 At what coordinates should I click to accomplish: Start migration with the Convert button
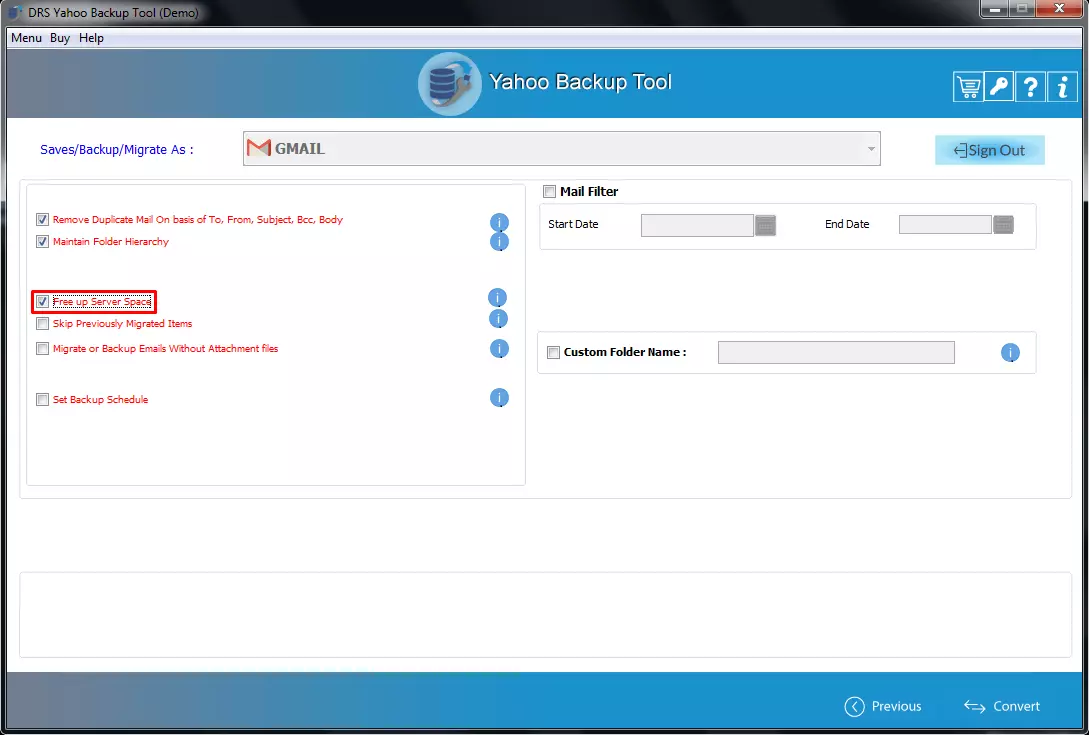(1002, 706)
